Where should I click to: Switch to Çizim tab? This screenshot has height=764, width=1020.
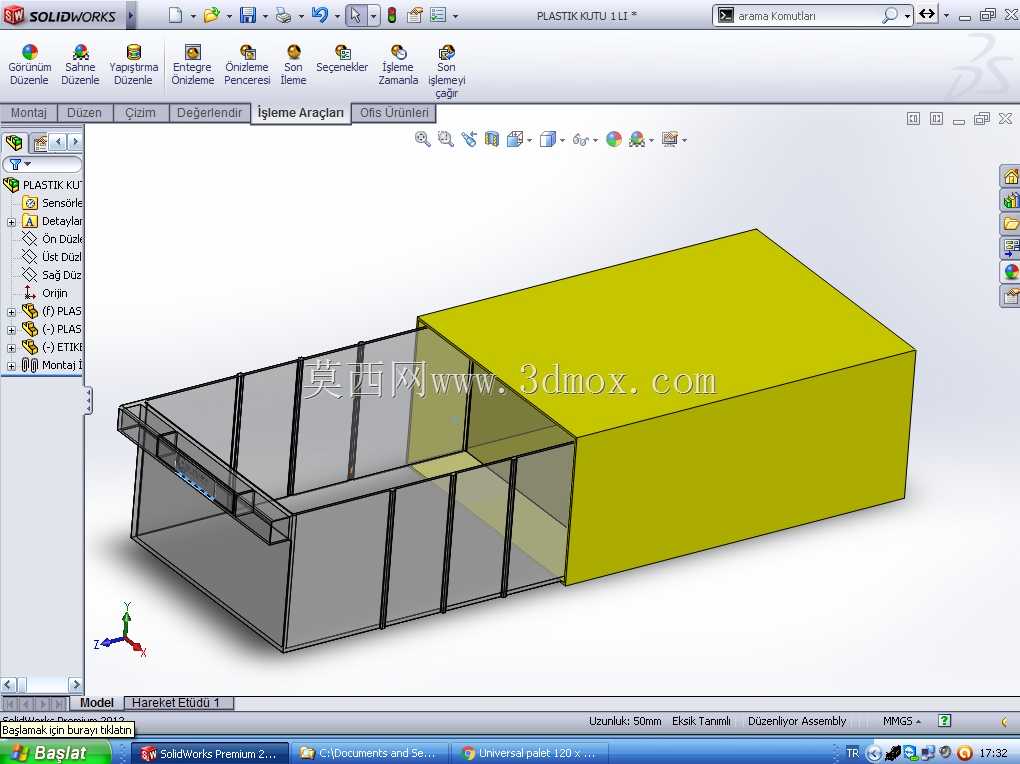pyautogui.click(x=141, y=113)
